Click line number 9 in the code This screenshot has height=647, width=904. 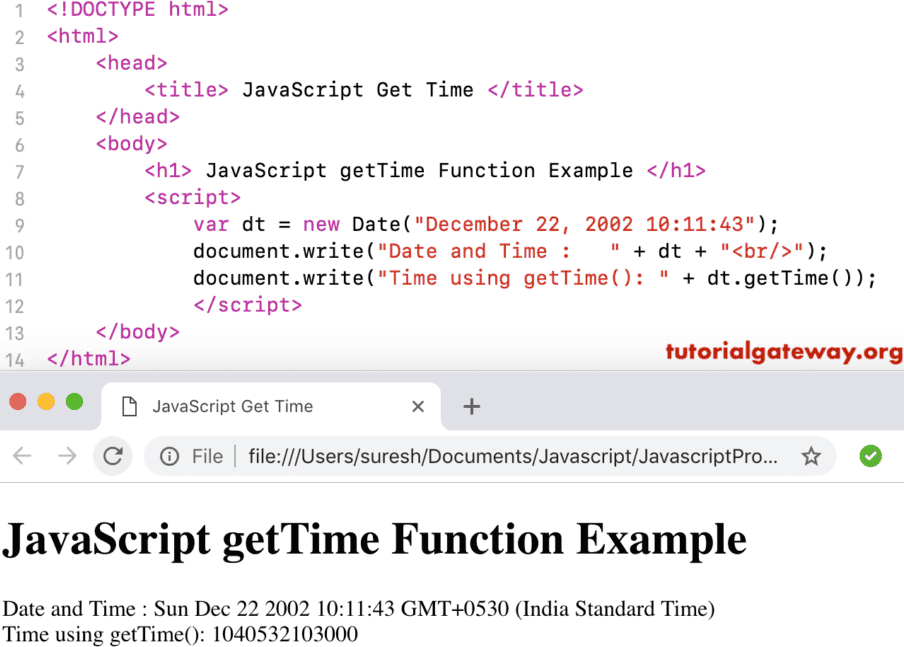click(x=19, y=224)
